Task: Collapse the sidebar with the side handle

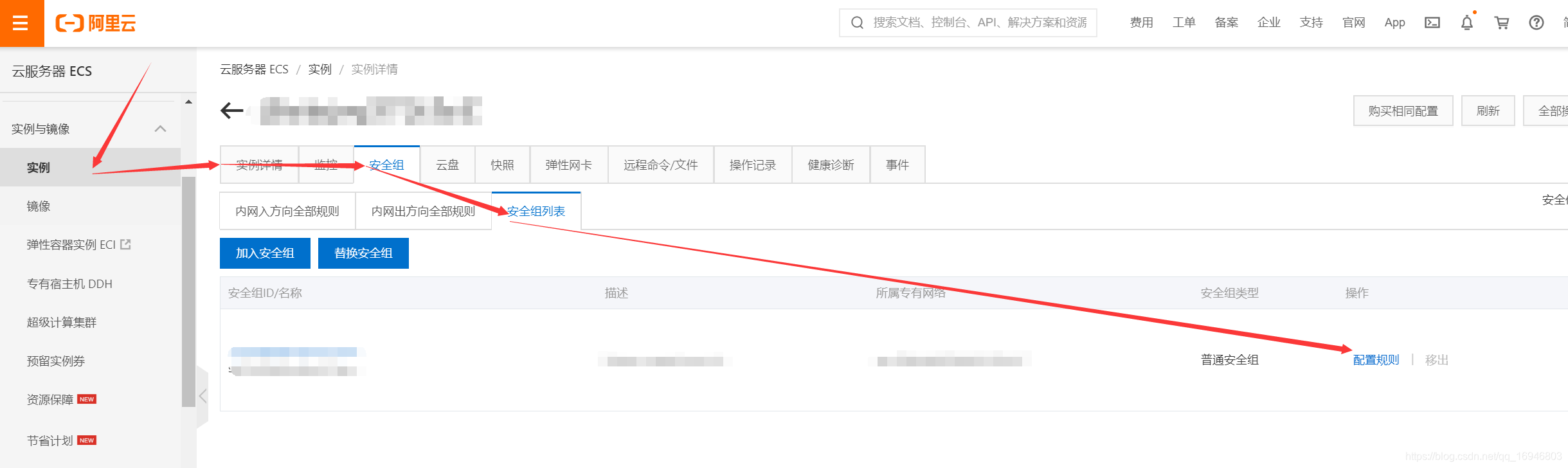Action: (203, 396)
